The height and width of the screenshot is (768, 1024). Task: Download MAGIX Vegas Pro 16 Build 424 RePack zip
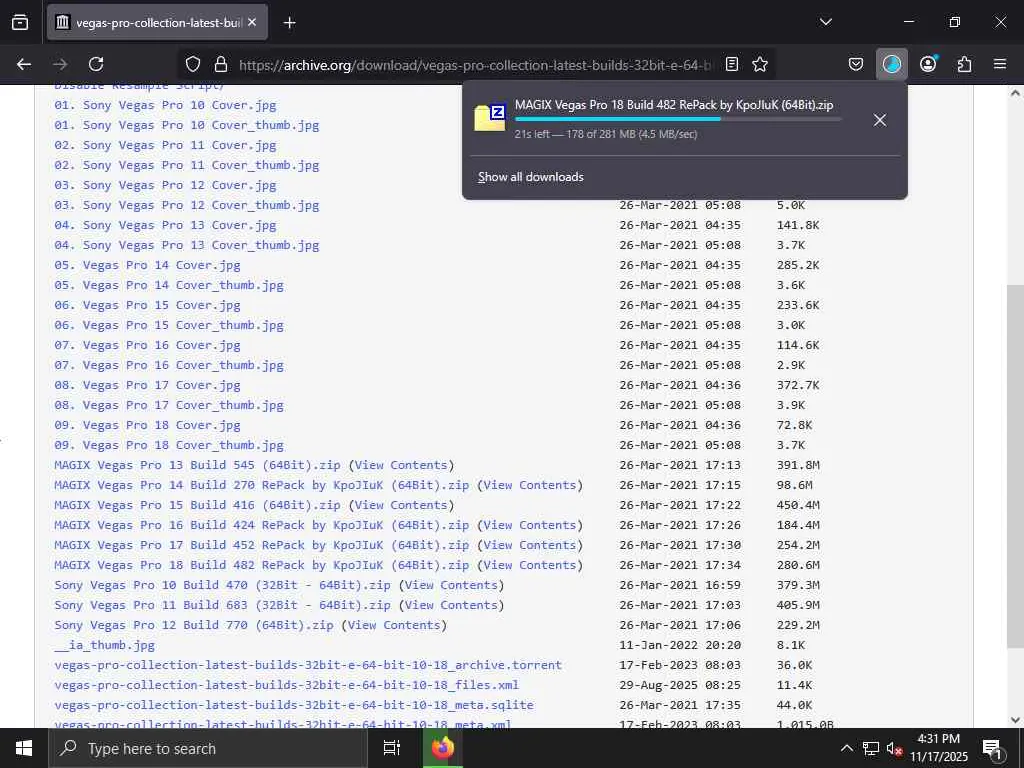[x=261, y=525]
